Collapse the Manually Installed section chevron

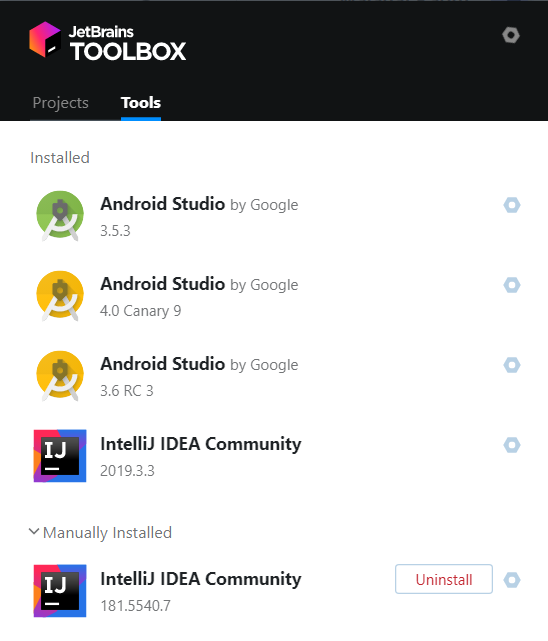(34, 532)
